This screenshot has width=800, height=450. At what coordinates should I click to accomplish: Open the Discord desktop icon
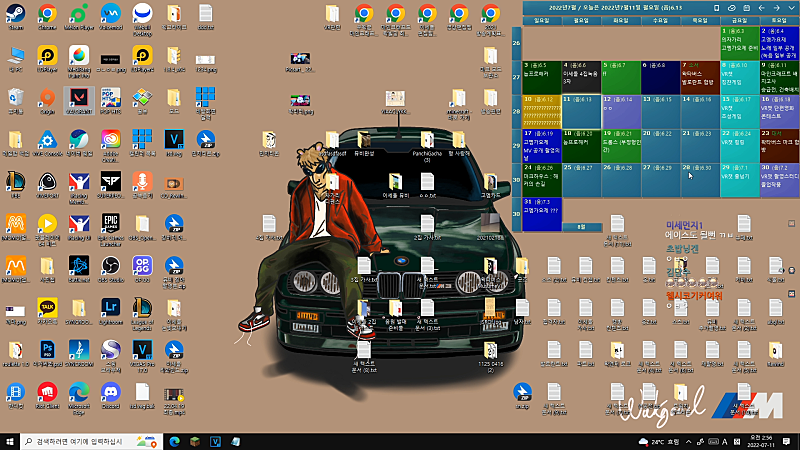[110, 390]
